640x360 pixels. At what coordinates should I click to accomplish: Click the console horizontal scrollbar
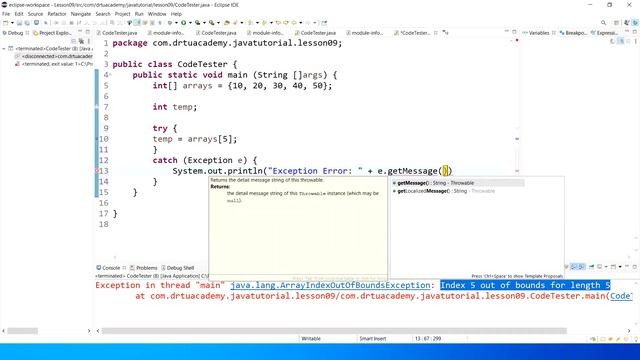(334, 331)
